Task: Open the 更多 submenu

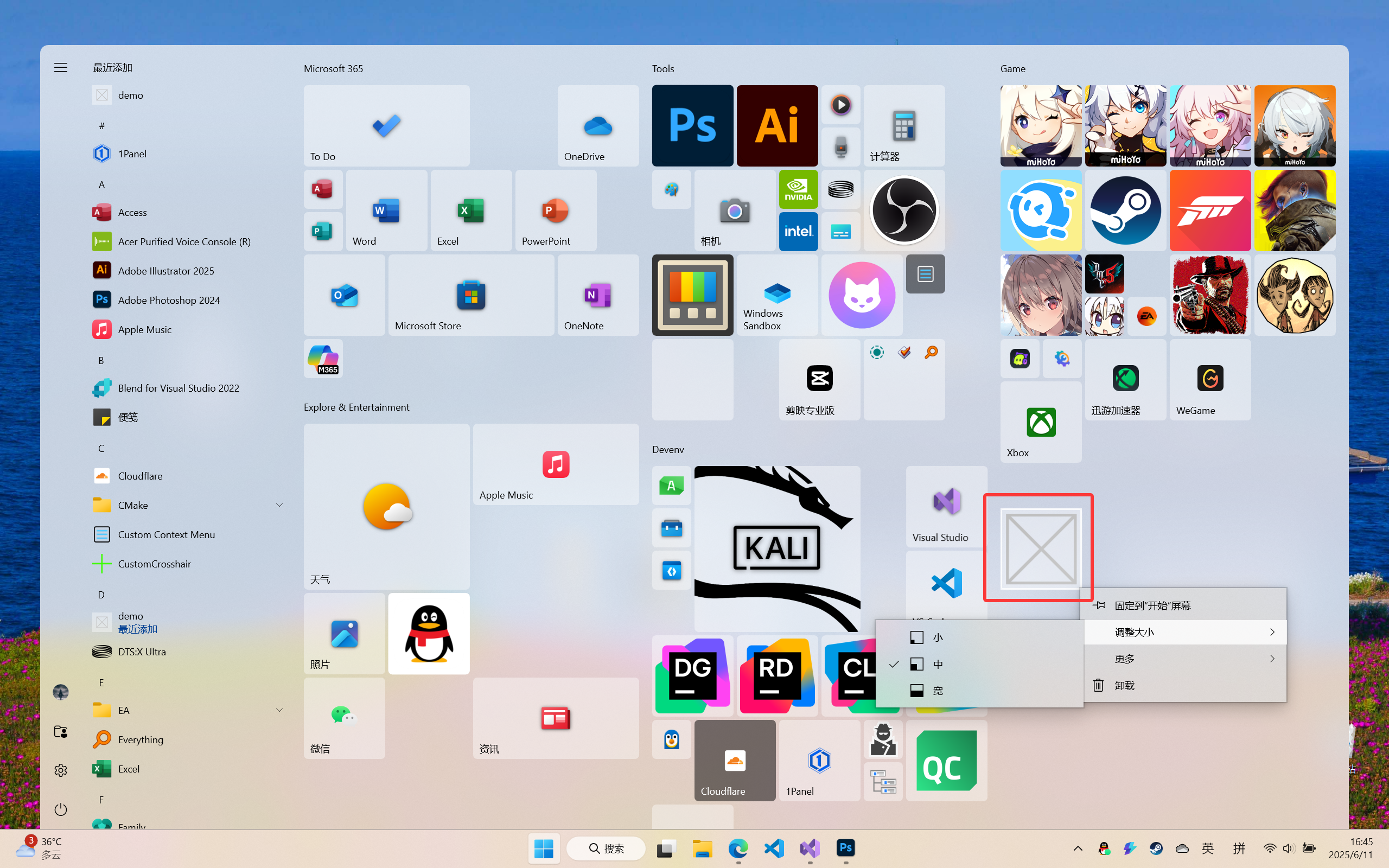Action: (x=1184, y=659)
